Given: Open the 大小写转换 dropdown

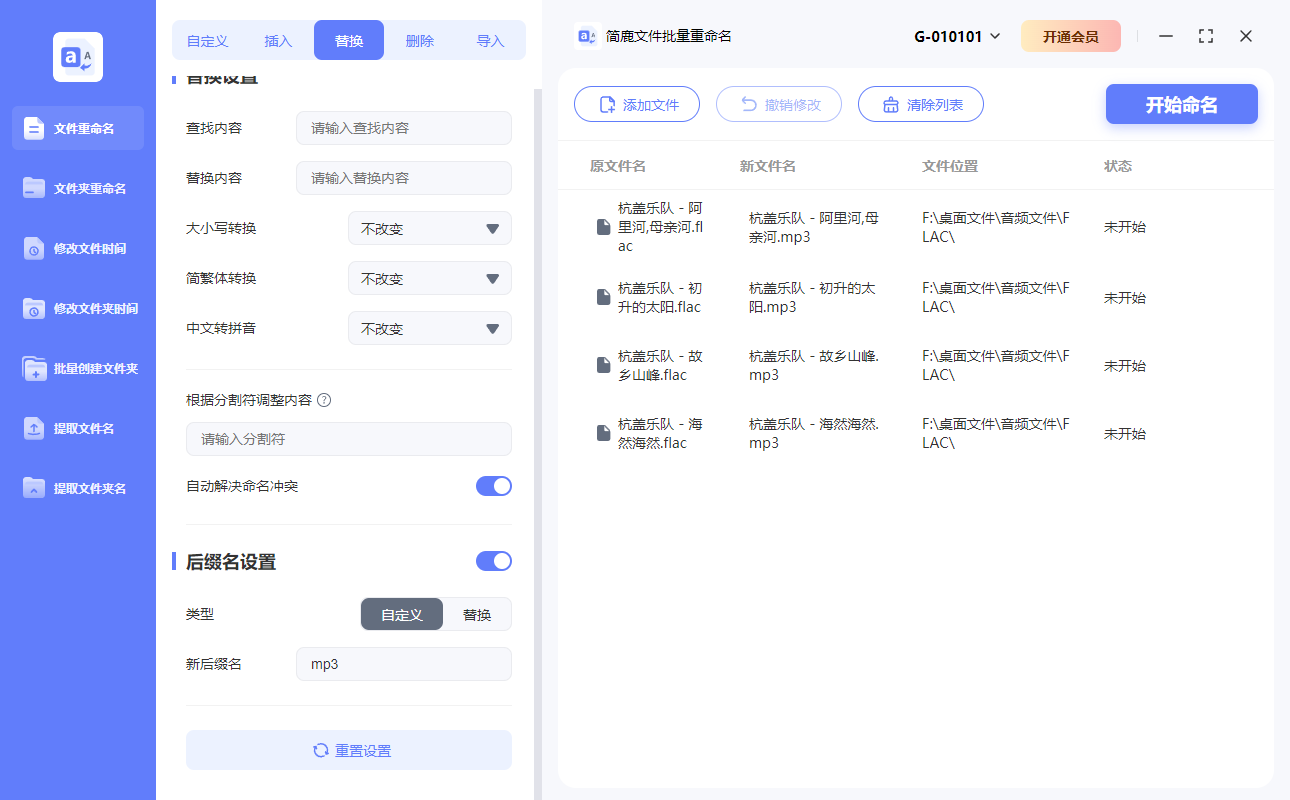Looking at the screenshot, I should (429, 228).
